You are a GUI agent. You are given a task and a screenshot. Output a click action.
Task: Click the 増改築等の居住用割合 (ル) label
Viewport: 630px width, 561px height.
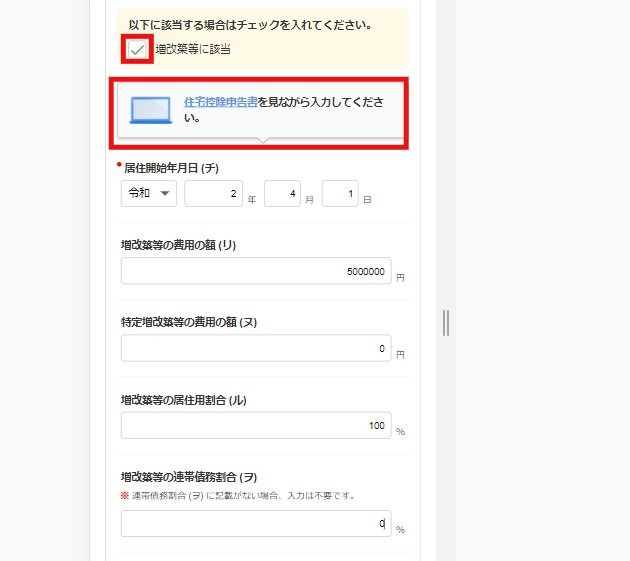click(184, 400)
